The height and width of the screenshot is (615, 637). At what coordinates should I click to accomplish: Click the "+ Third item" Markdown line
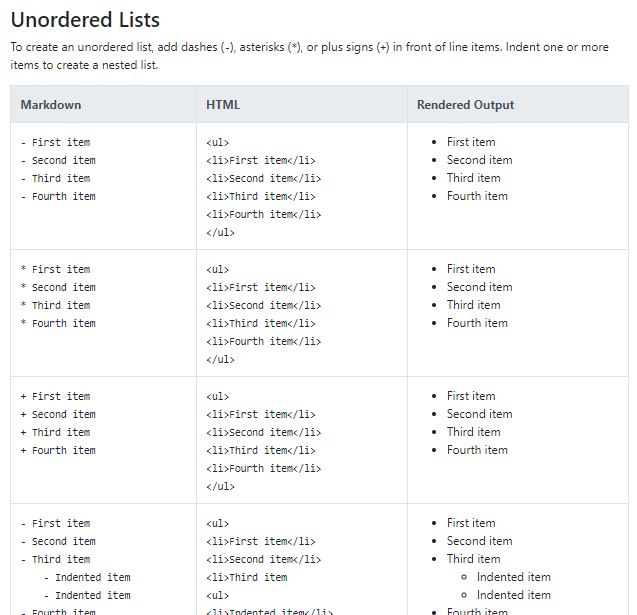(55, 432)
